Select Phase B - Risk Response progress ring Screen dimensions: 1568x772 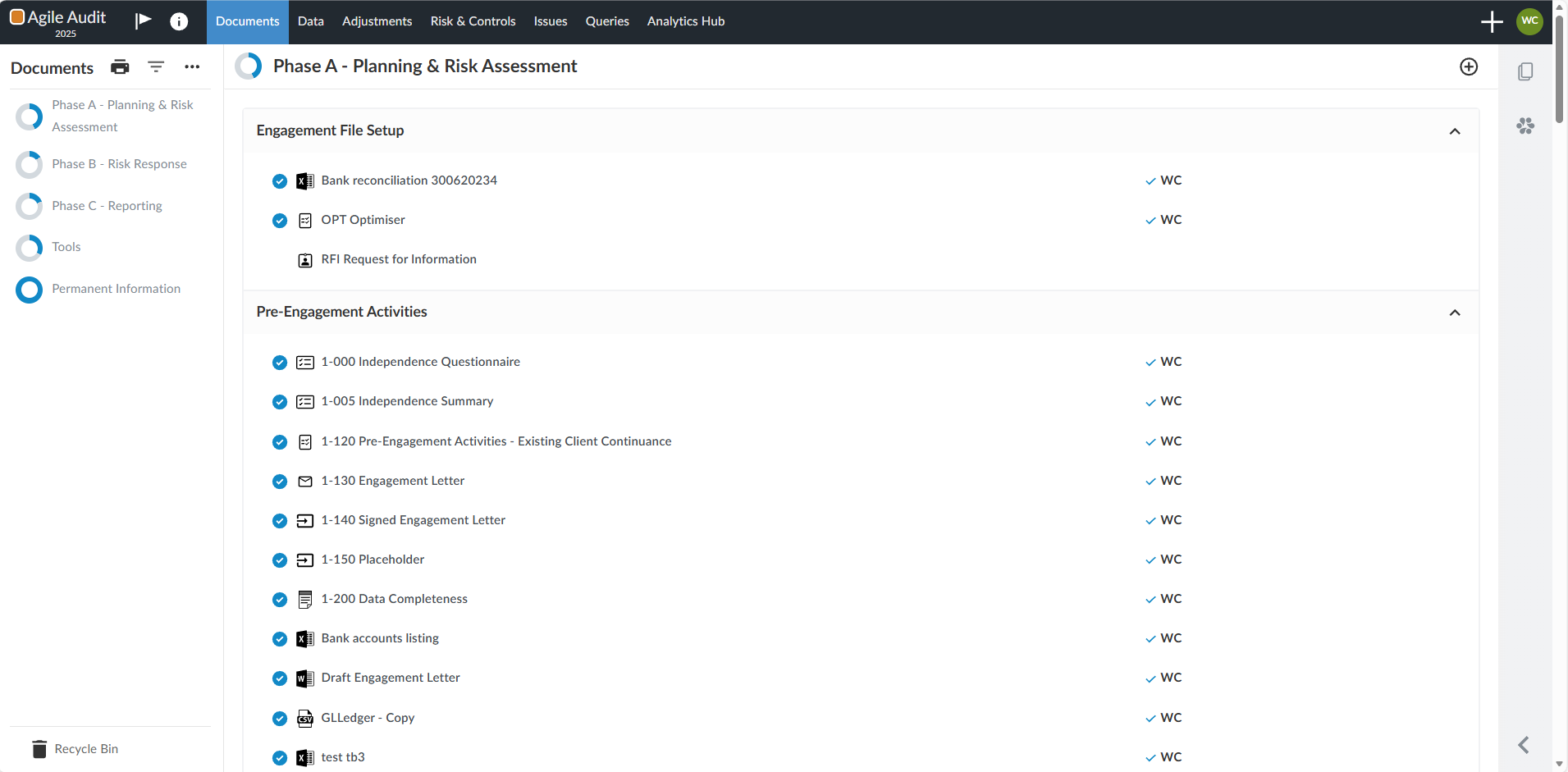30,165
